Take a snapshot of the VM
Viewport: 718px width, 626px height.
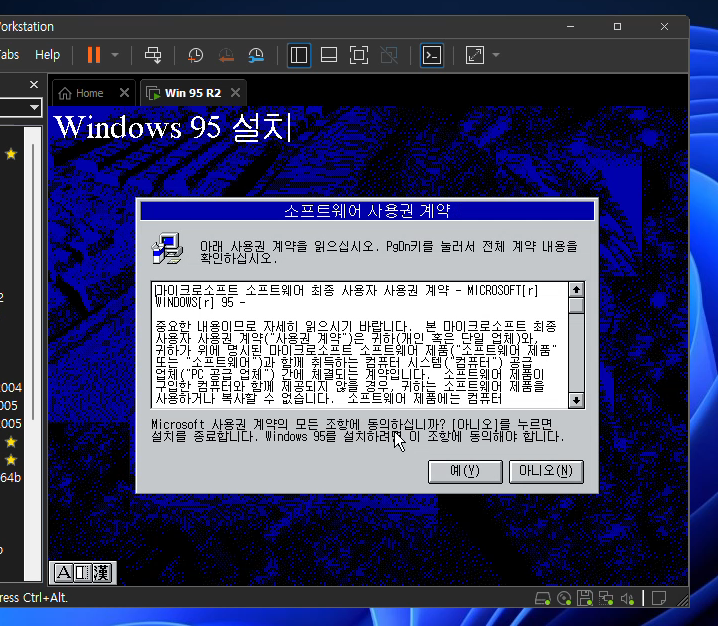click(196, 55)
